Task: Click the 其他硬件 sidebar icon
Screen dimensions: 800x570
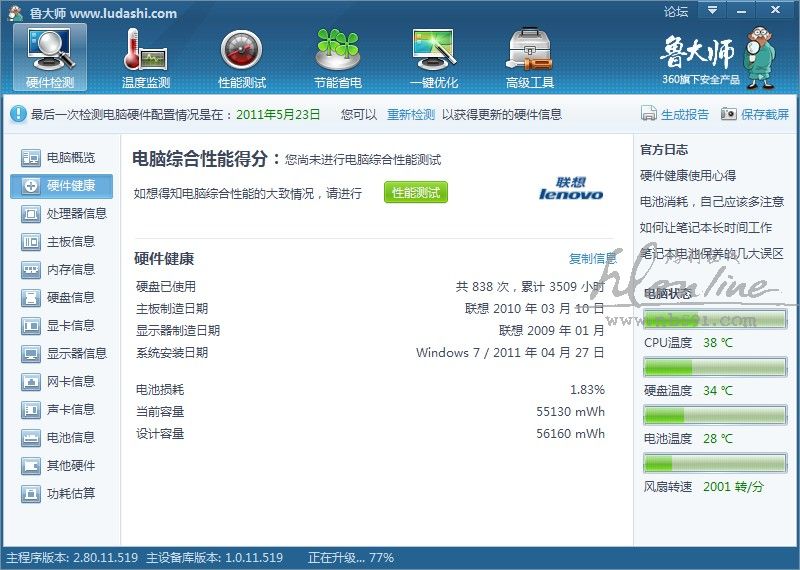Action: [31, 466]
